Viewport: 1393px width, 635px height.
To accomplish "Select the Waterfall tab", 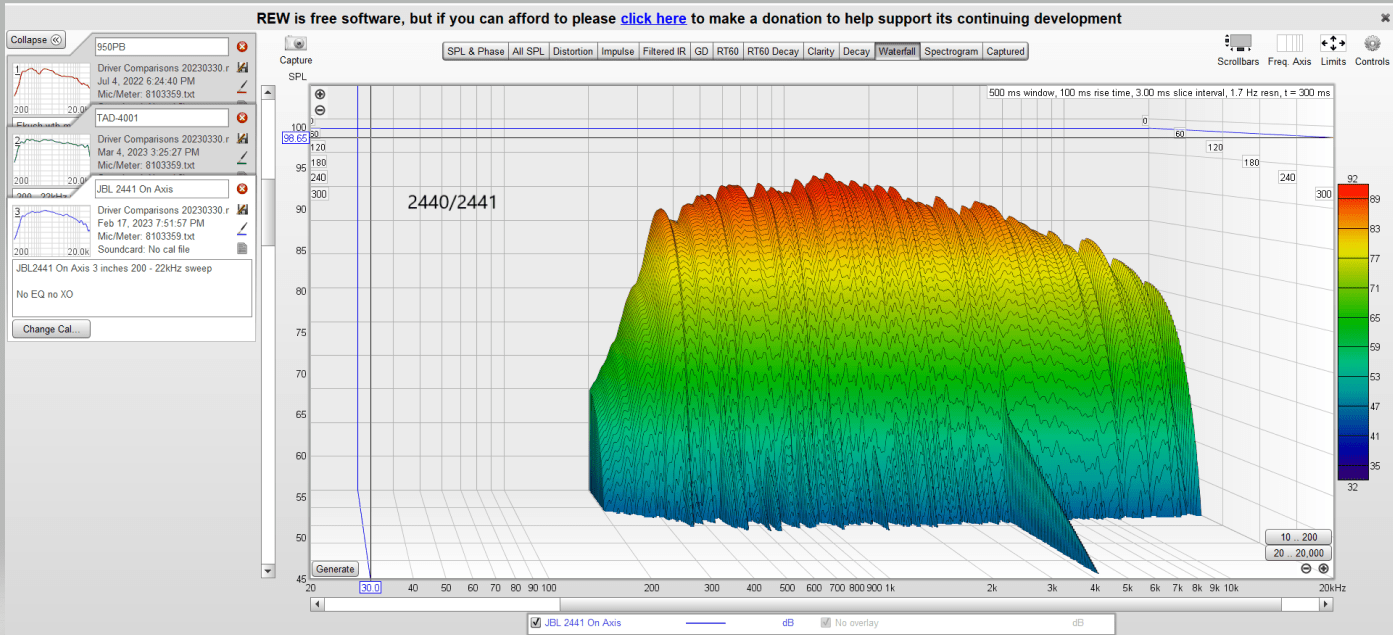I will coord(897,51).
